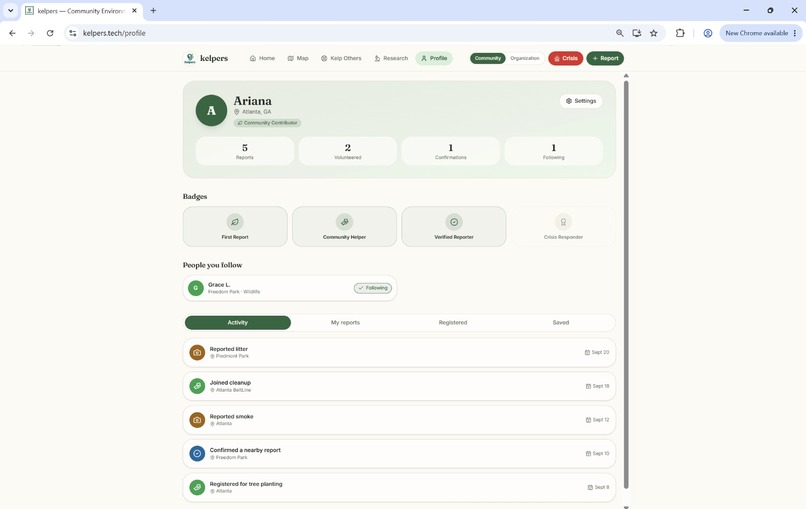Go to Kelp Others page
Image resolution: width=806 pixels, height=509 pixels.
click(x=341, y=58)
